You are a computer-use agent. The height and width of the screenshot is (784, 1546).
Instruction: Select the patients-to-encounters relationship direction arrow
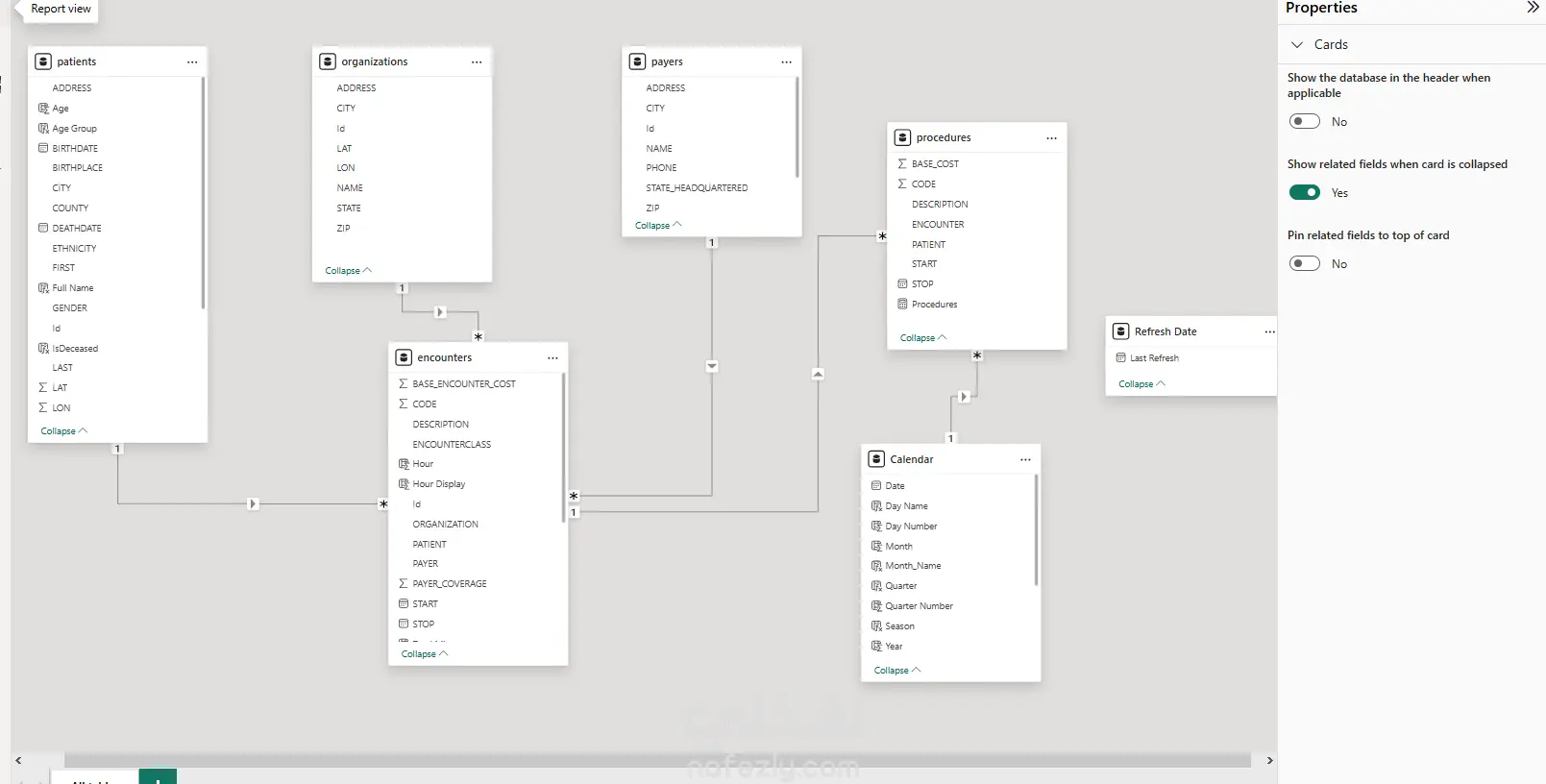point(253,503)
